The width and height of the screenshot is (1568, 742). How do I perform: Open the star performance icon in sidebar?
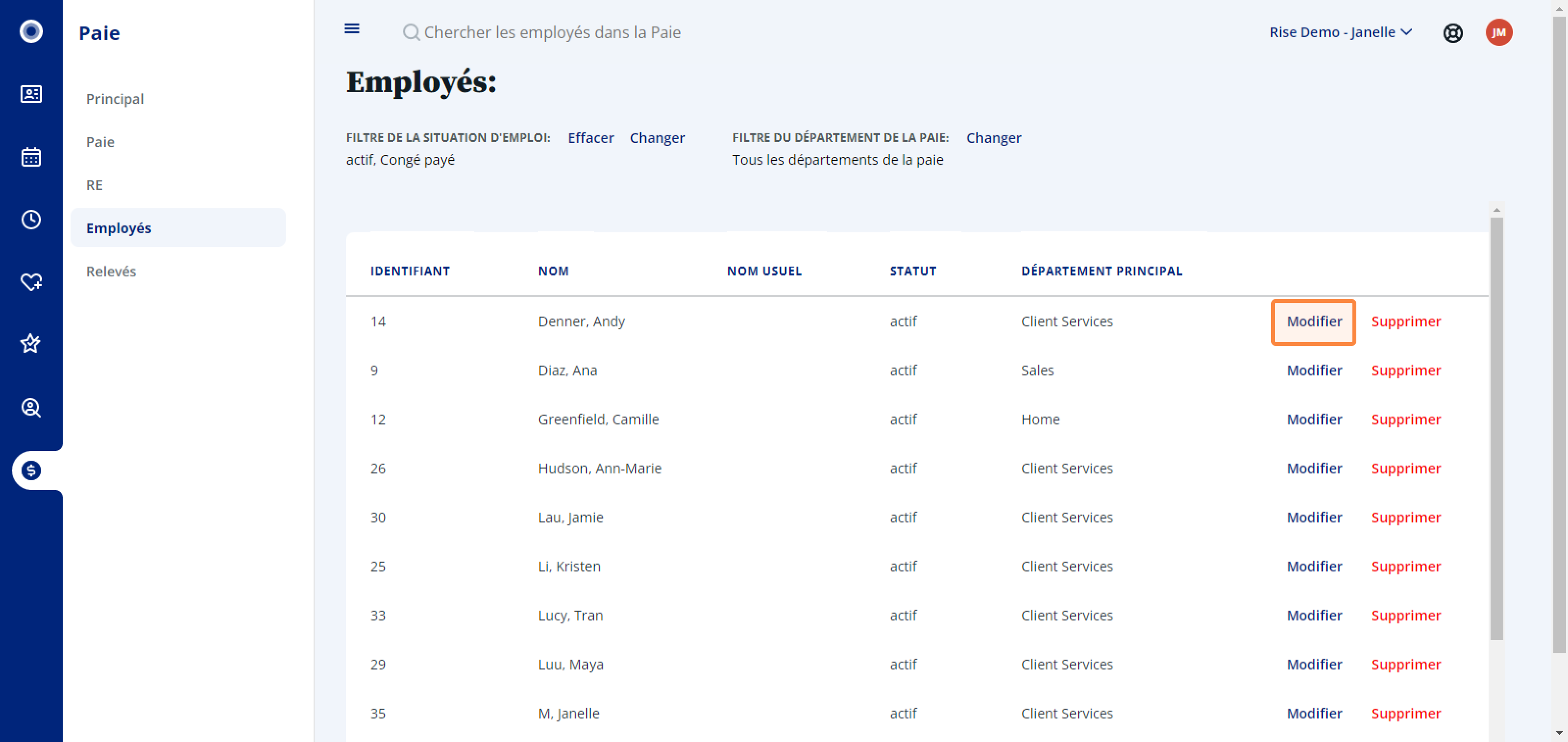point(31,344)
